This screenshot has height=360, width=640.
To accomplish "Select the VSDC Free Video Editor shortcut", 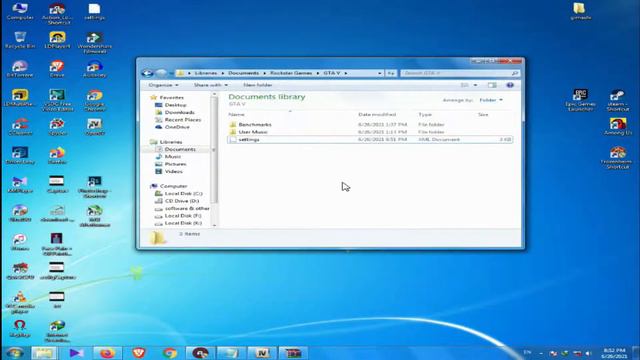I will click(x=57, y=100).
